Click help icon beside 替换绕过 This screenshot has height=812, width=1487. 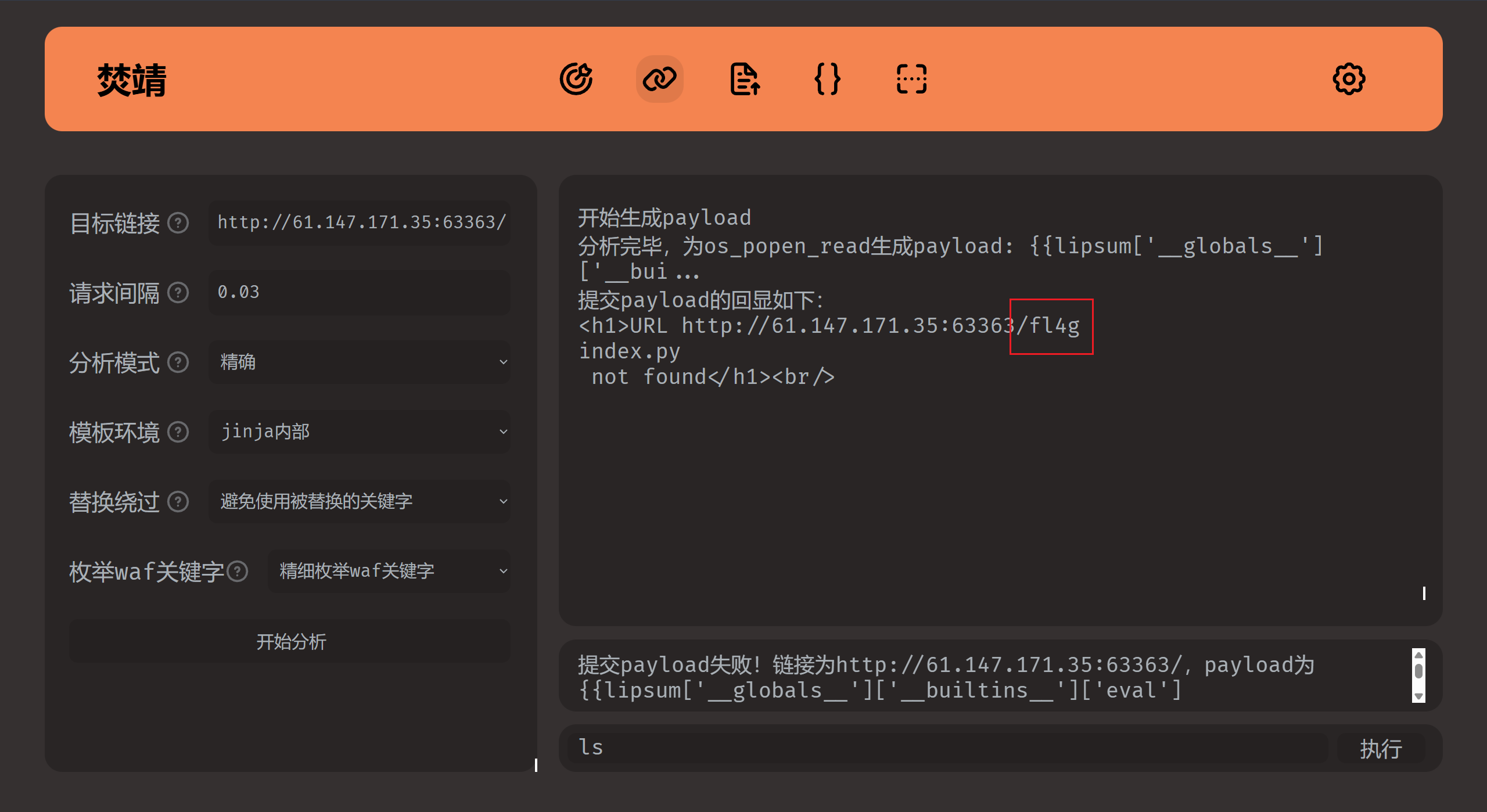click(178, 502)
